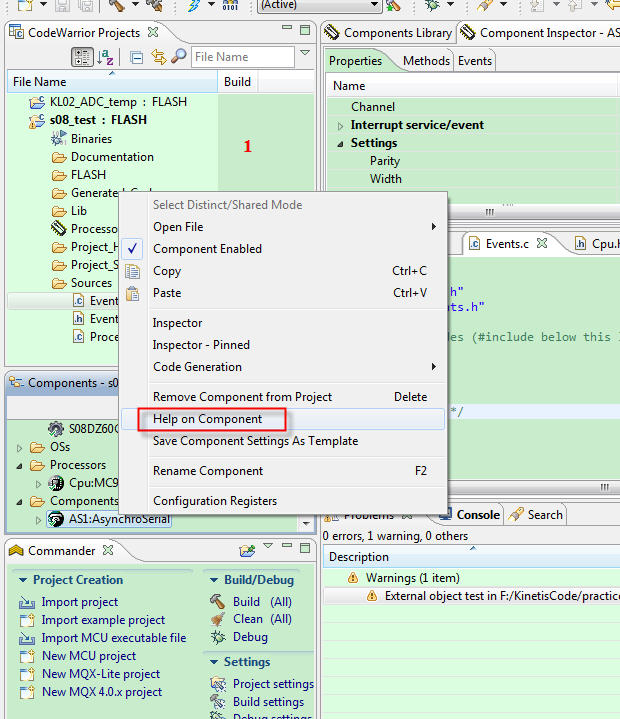Image resolution: width=620 pixels, height=719 pixels.
Task: Click the magnifier search icon beside File Name
Action: tap(178, 56)
